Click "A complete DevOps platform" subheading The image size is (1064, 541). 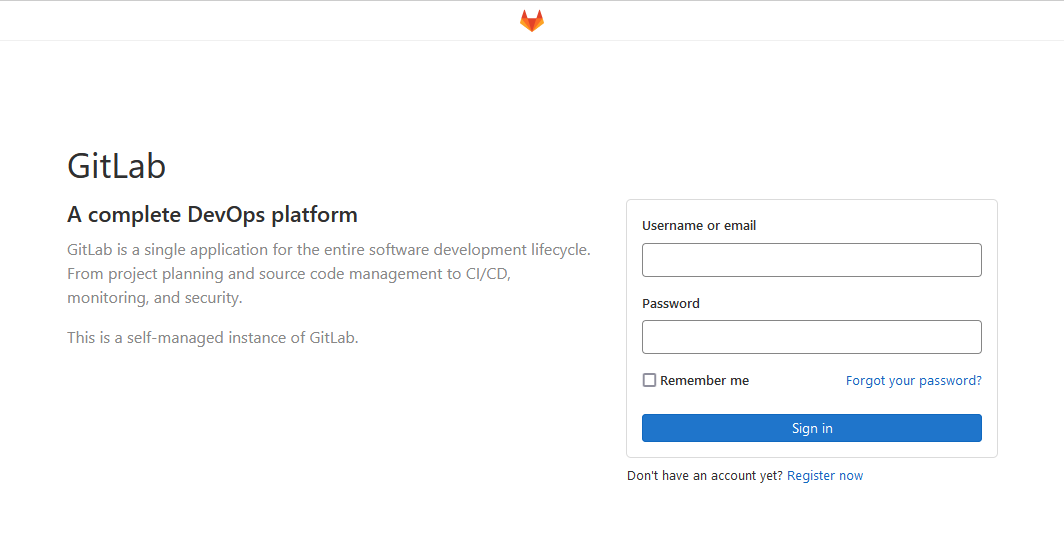point(212,214)
